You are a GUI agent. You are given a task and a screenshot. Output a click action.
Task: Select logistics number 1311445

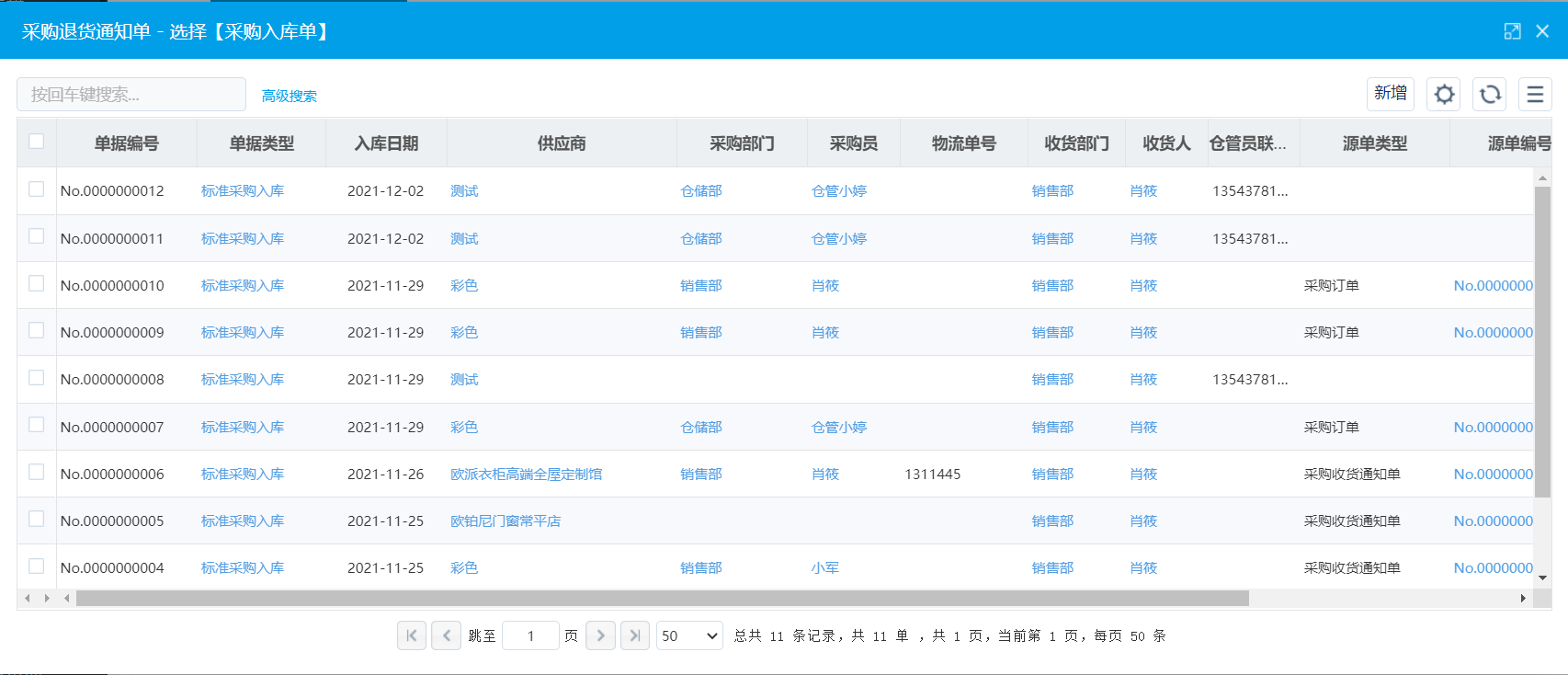click(933, 475)
